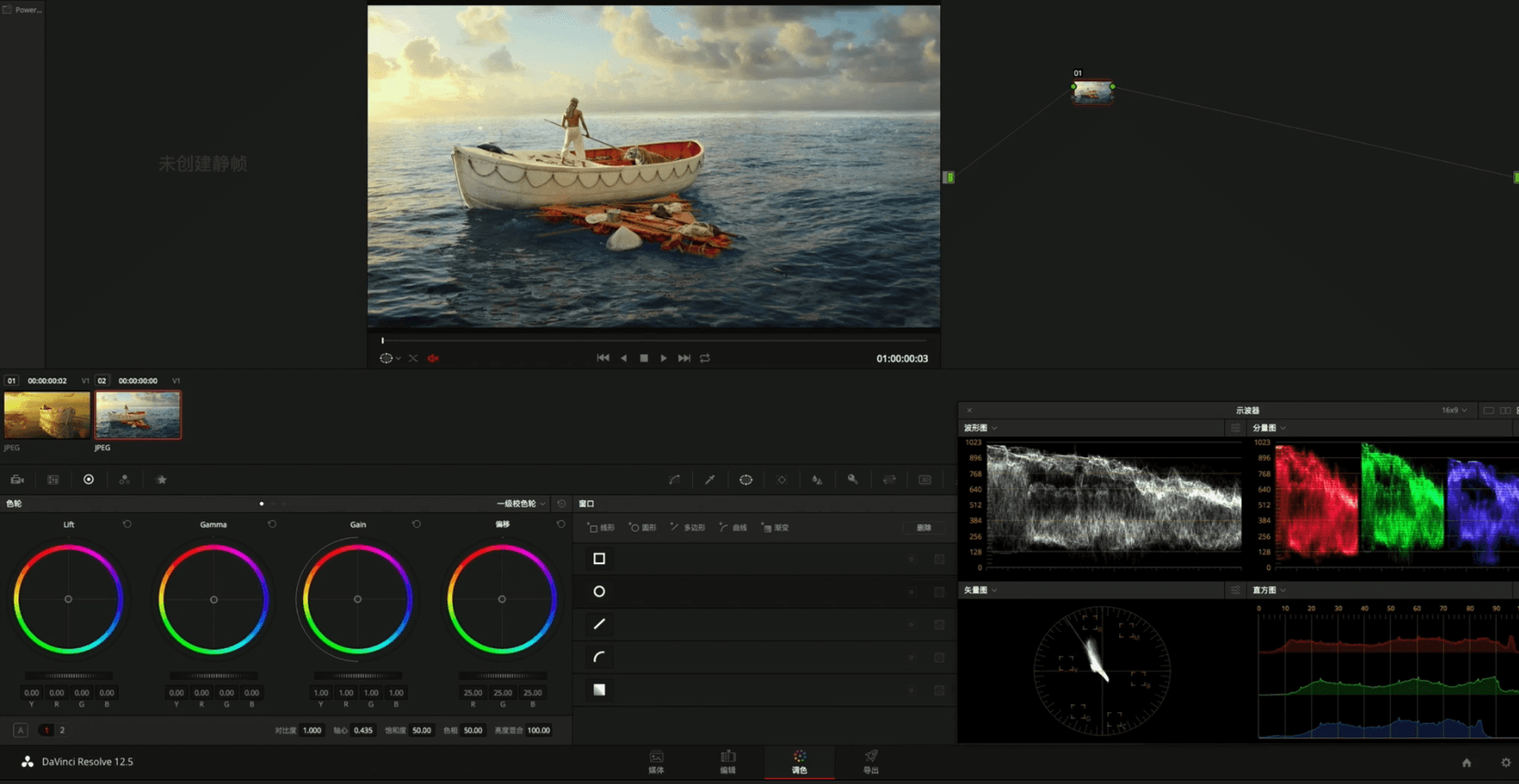Image resolution: width=1519 pixels, height=784 pixels.
Task: Open the 直方图 scope type dropdown
Action: (1269, 590)
